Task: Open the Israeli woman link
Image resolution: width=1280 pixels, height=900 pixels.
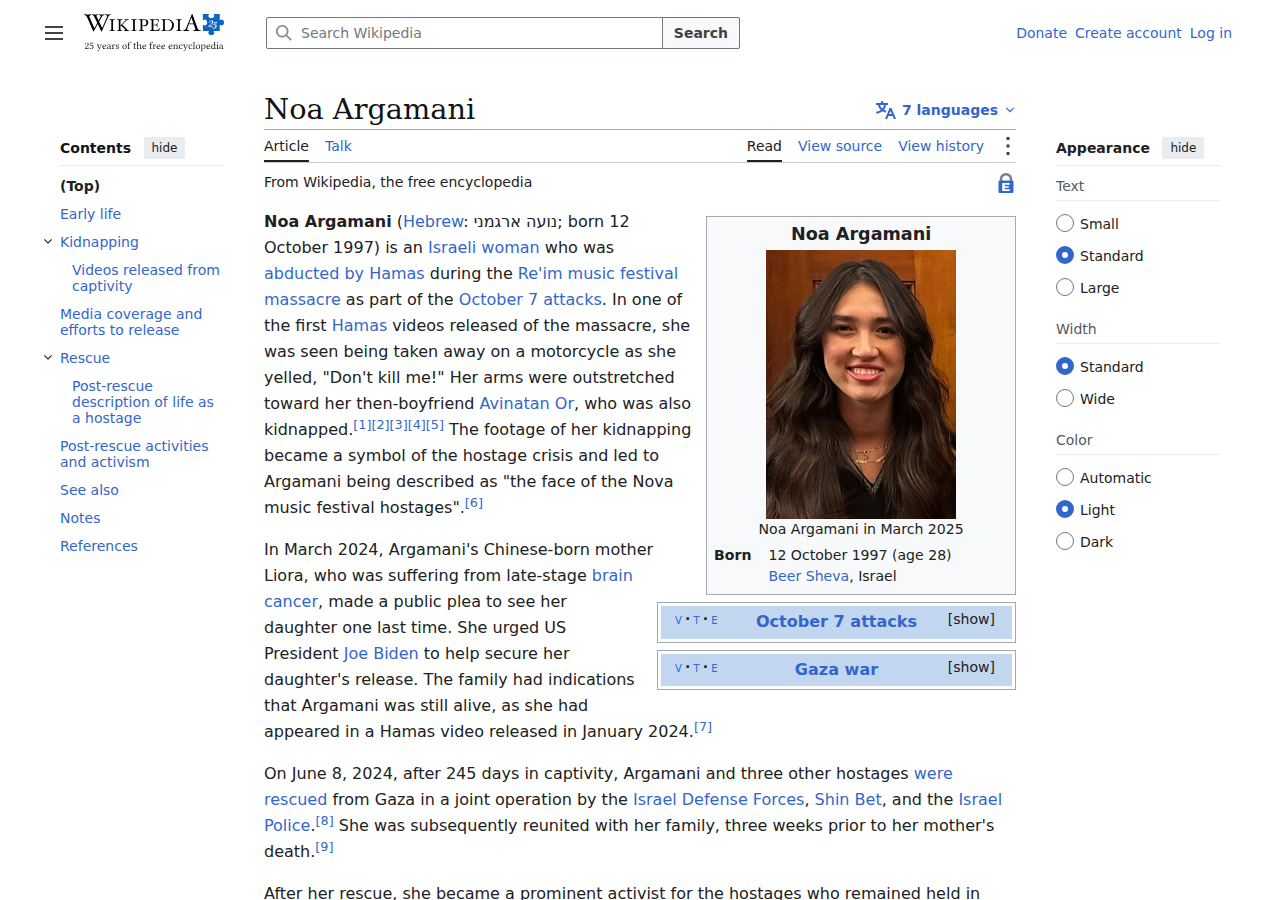Action: coord(483,247)
